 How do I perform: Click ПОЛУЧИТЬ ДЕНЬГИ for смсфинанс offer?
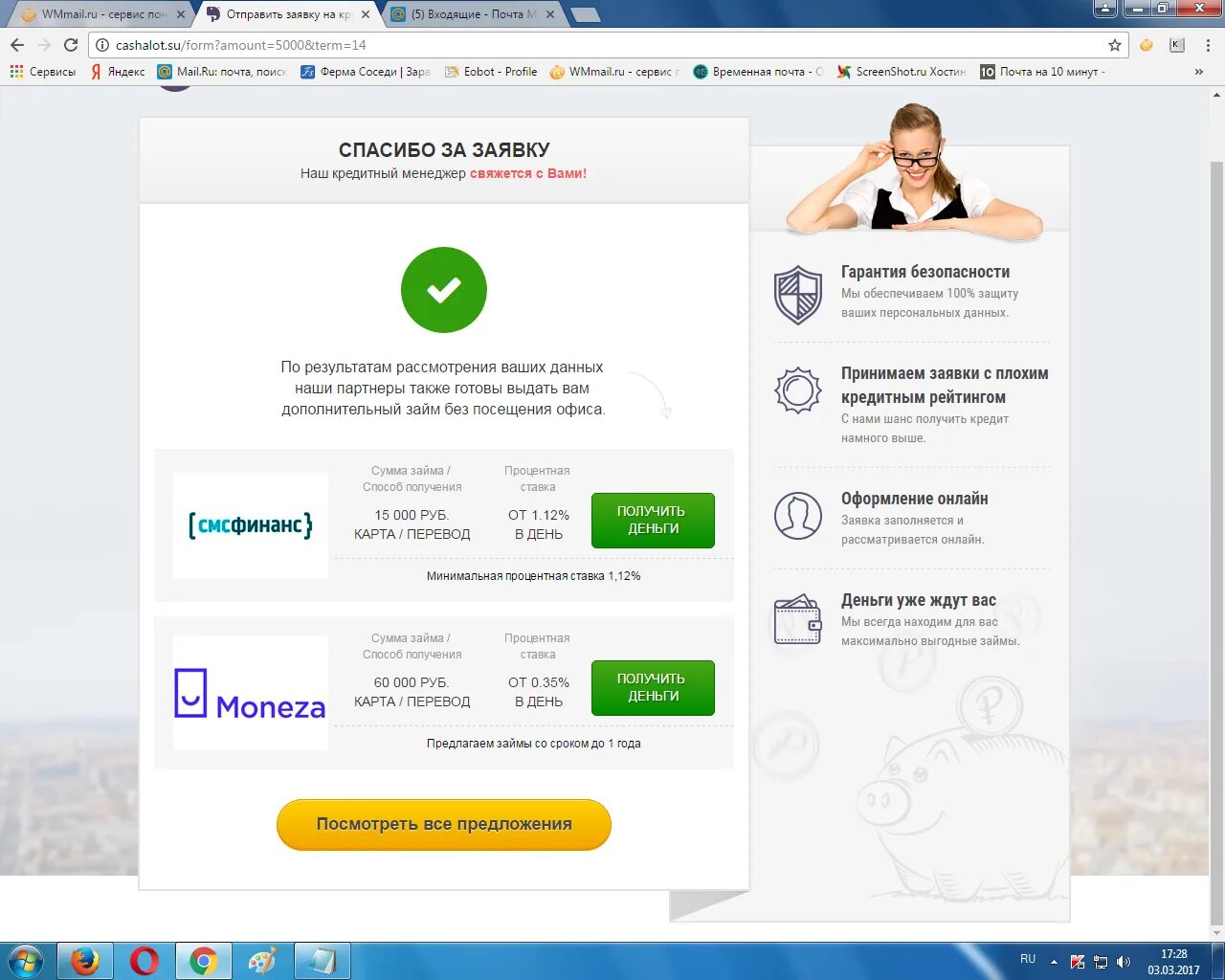653,520
